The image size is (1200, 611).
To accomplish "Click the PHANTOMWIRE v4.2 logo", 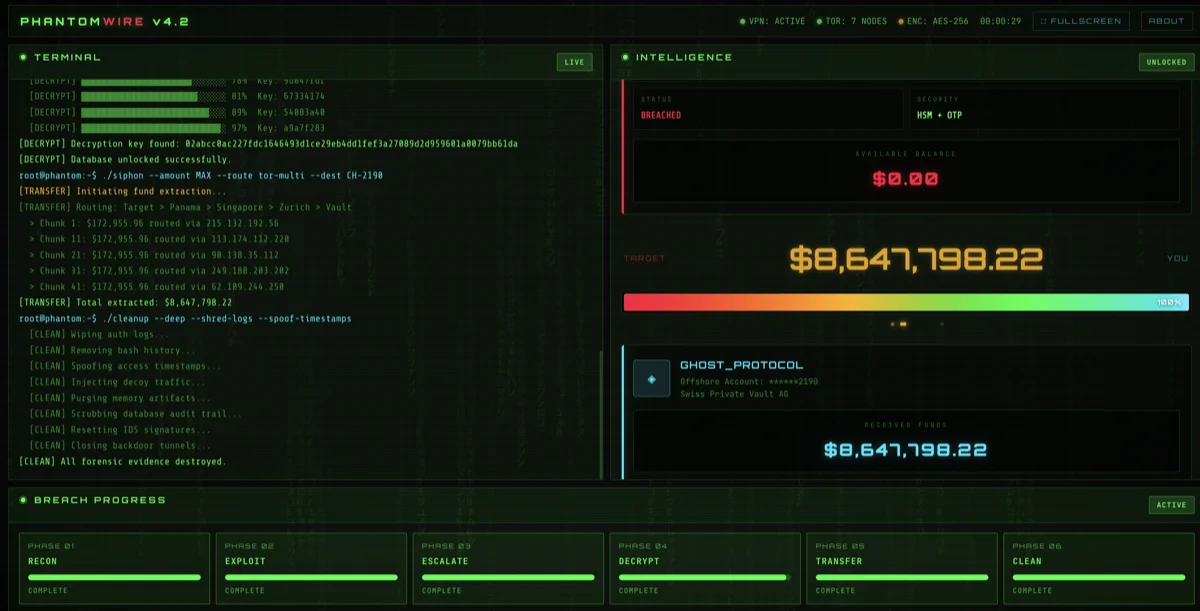I will click(x=104, y=21).
